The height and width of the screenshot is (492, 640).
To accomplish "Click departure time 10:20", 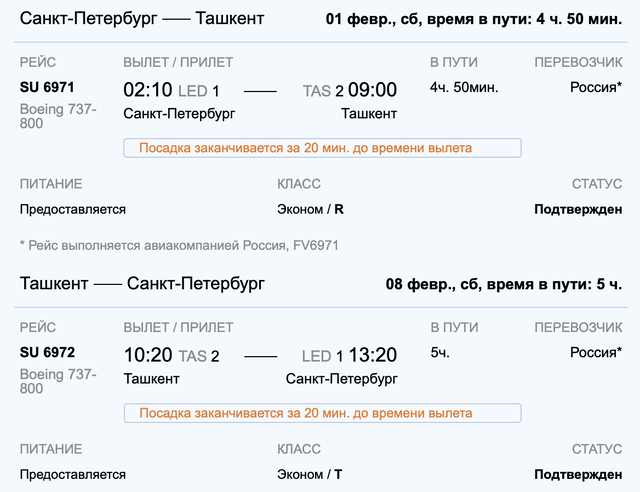I will [x=148, y=355].
